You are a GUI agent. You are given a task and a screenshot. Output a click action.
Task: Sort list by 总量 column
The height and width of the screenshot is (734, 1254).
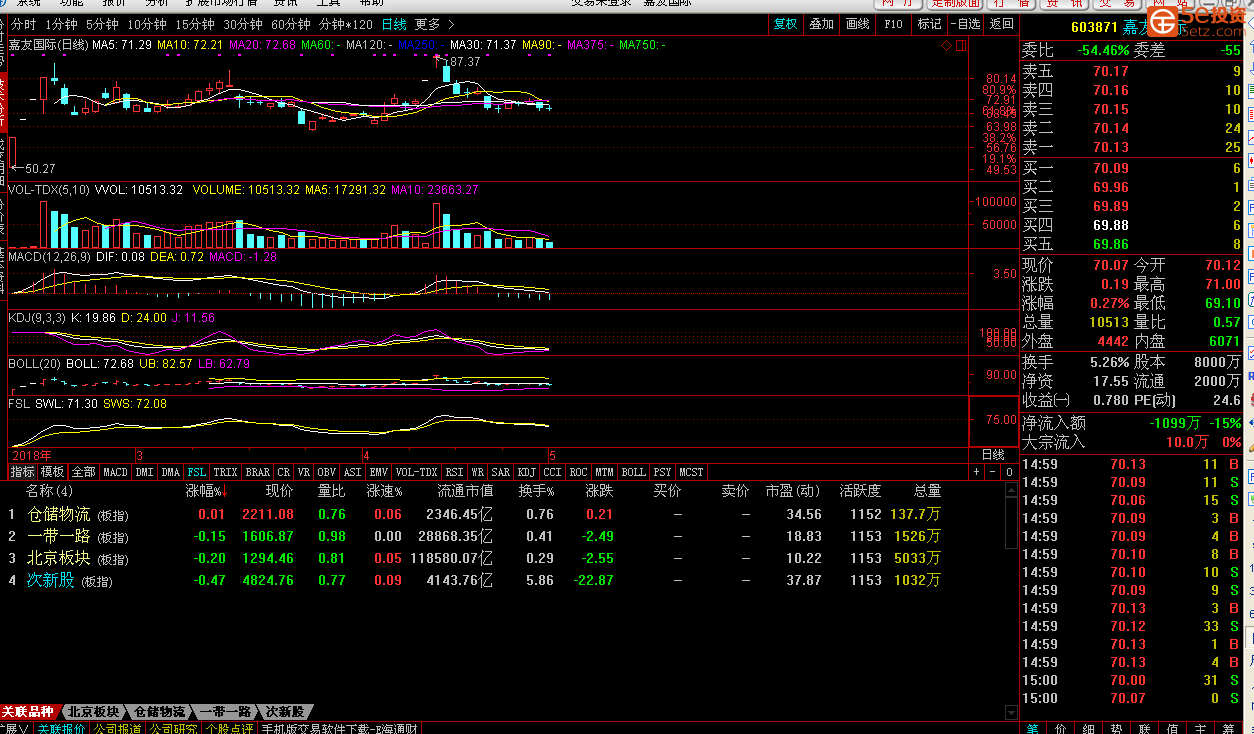927,491
